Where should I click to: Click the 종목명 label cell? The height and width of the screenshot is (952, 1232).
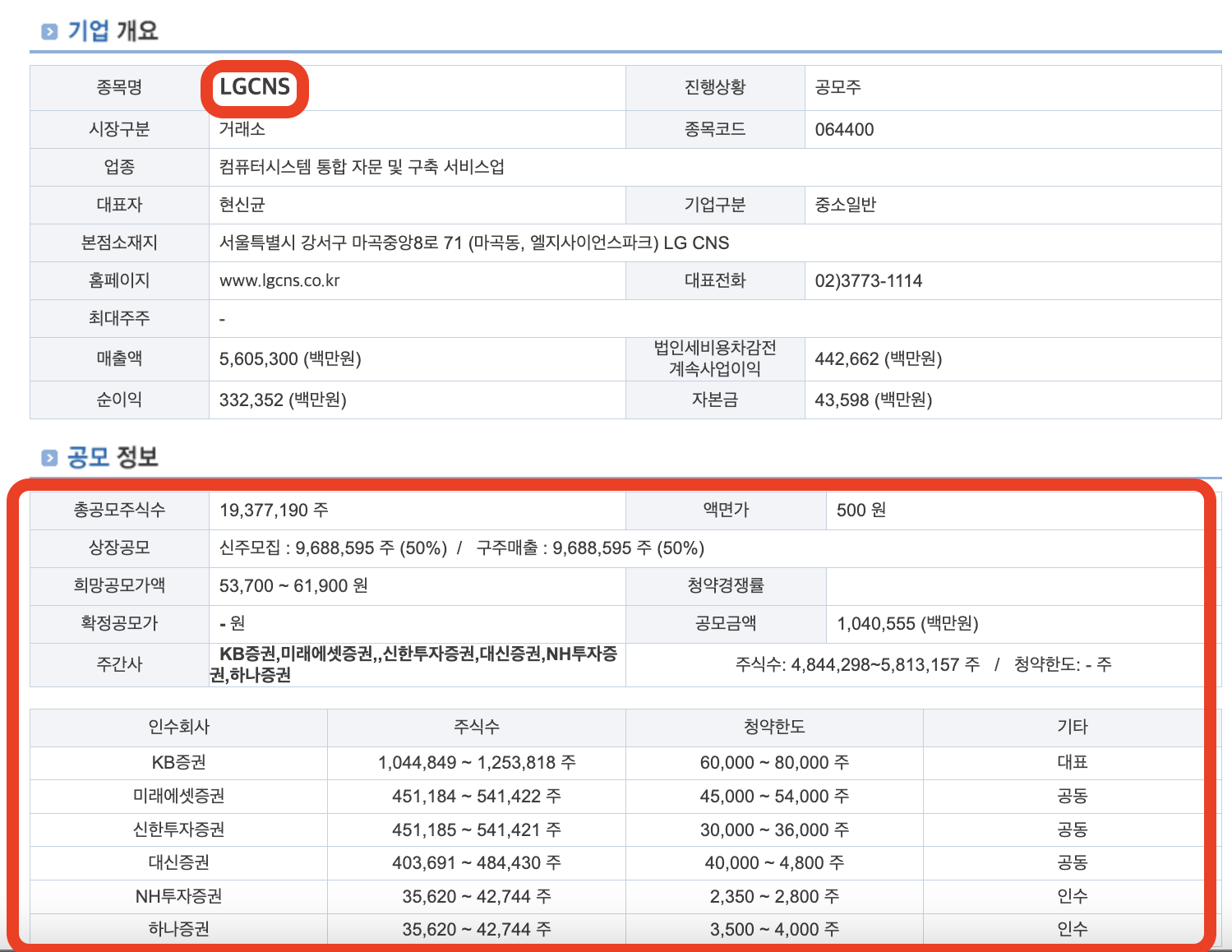pyautogui.click(x=120, y=87)
